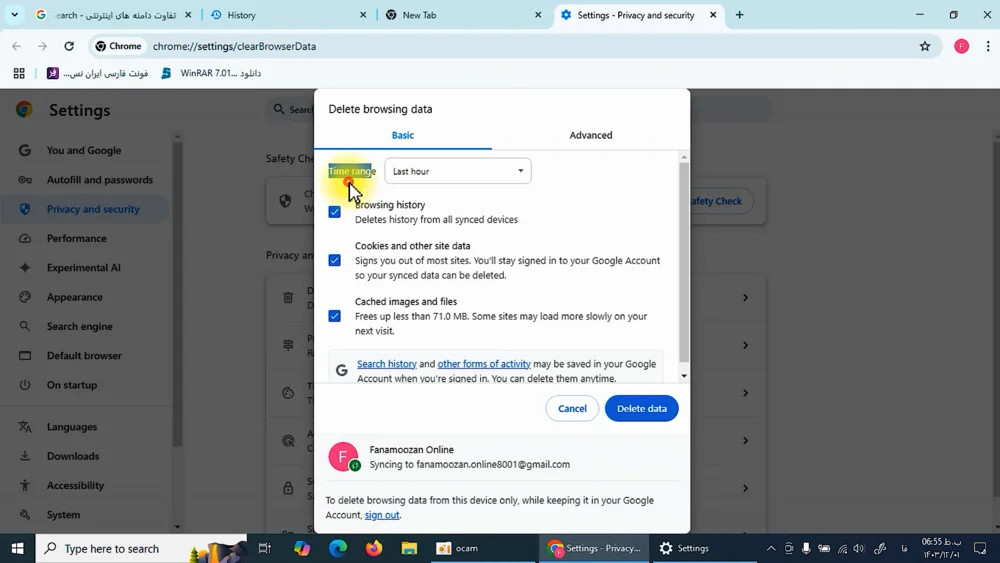Click the Default browser icon
Image resolution: width=1000 pixels, height=563 pixels.
(25, 356)
